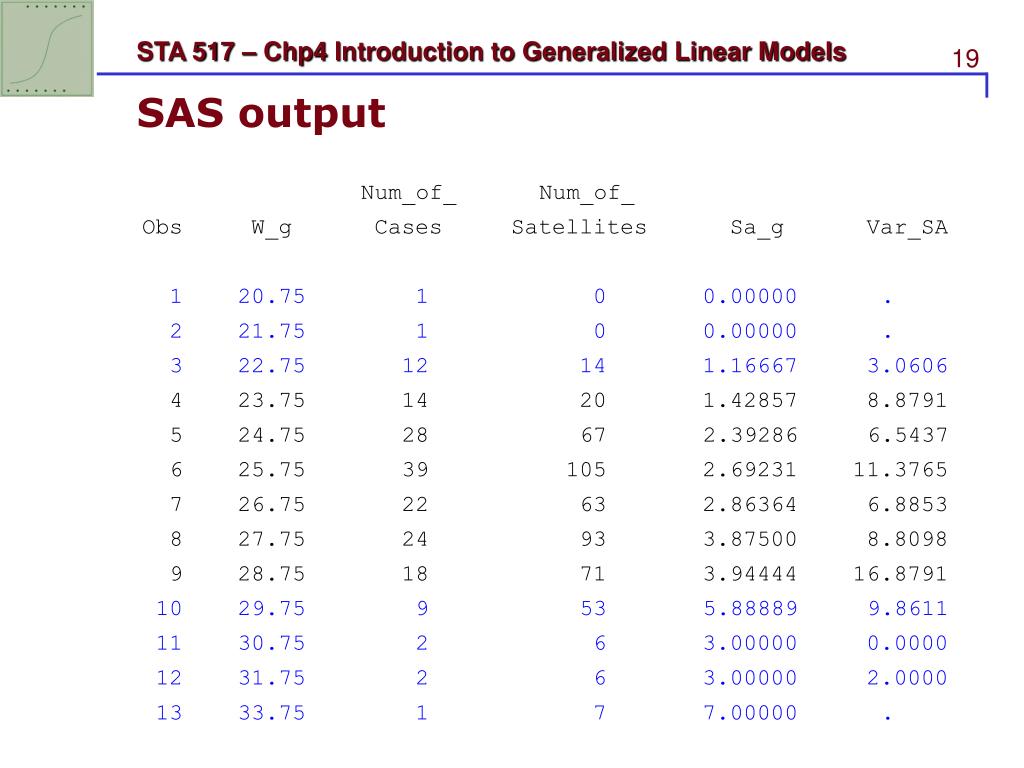Click the Num_of_ Satellites column header

(579, 210)
